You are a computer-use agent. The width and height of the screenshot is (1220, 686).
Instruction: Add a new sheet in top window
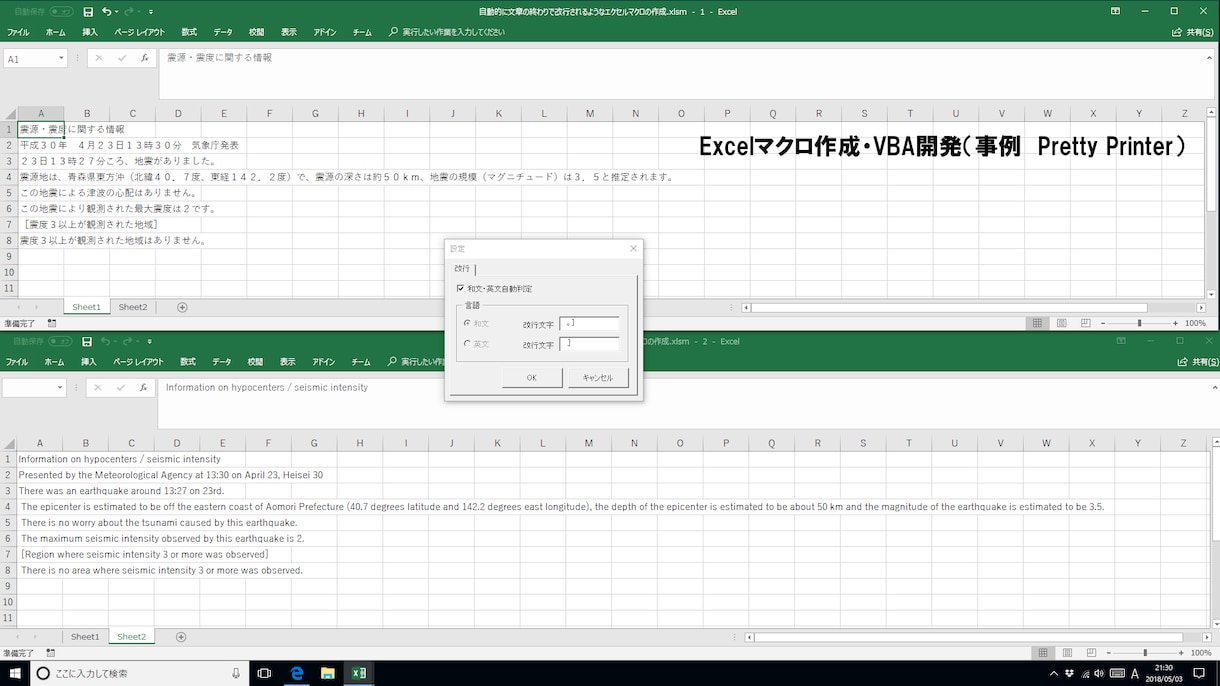coord(182,307)
